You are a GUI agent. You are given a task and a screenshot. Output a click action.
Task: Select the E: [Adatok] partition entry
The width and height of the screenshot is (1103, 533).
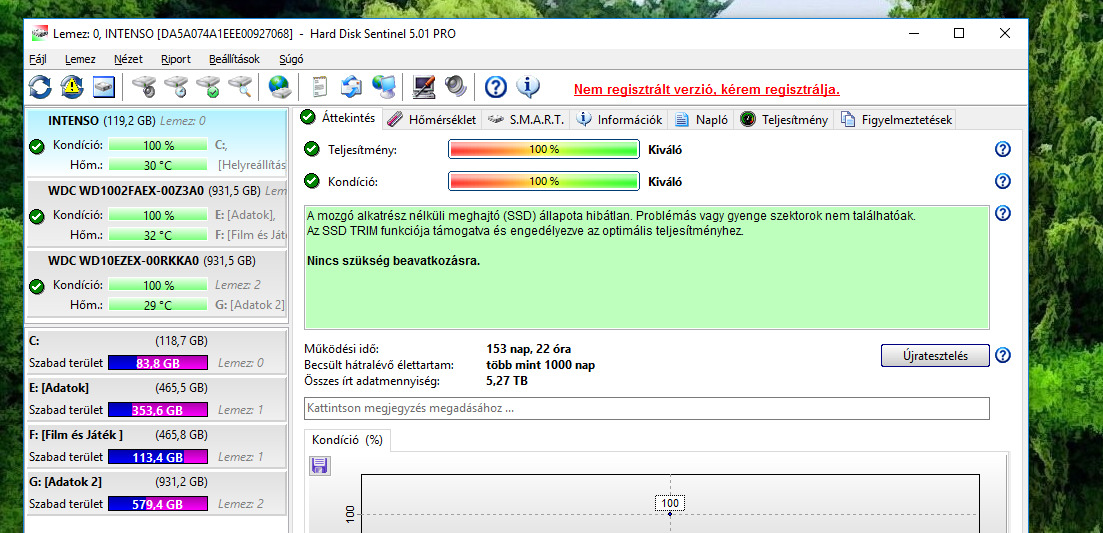[x=157, y=399]
